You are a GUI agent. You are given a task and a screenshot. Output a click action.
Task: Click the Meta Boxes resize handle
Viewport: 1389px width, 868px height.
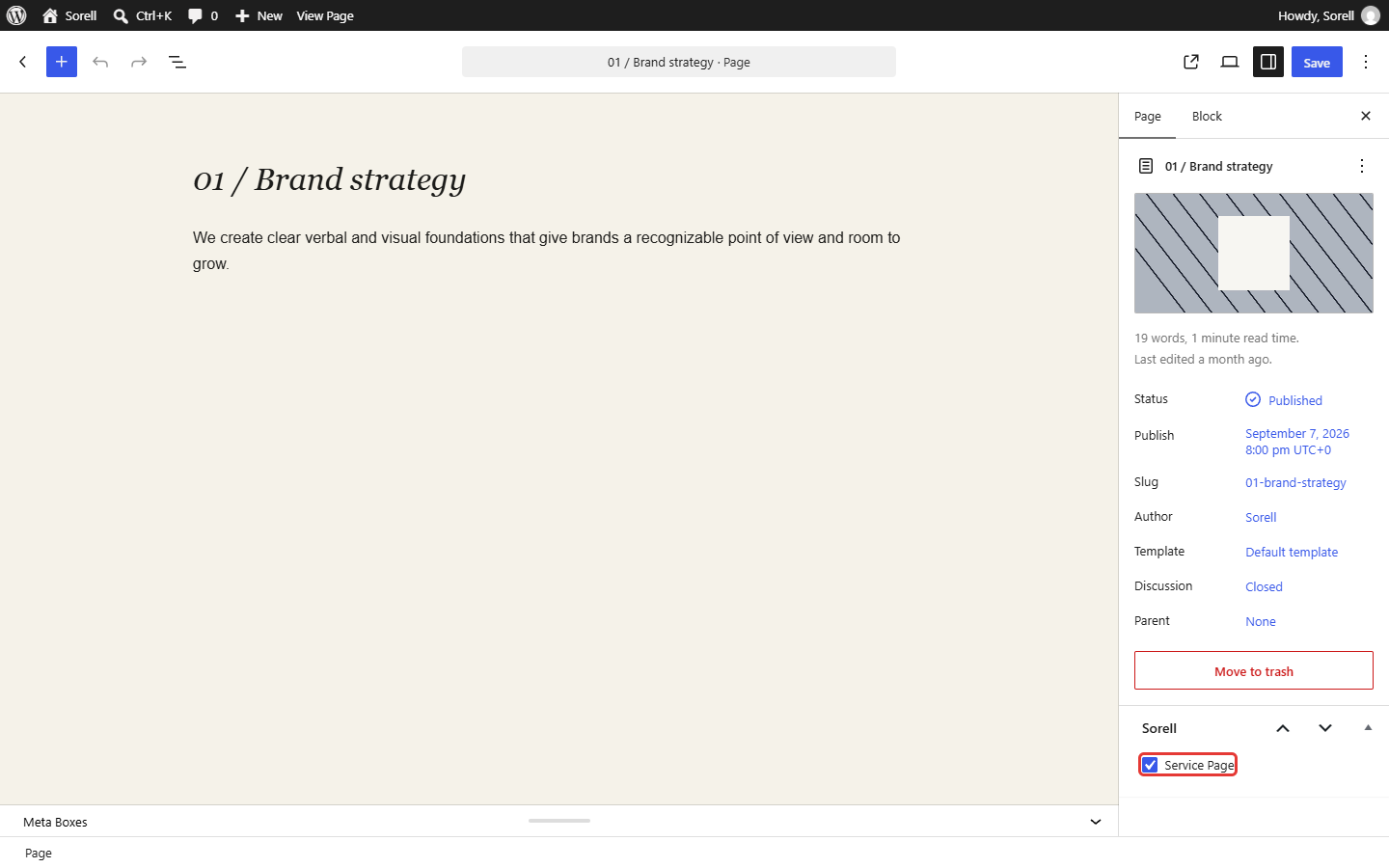click(559, 821)
